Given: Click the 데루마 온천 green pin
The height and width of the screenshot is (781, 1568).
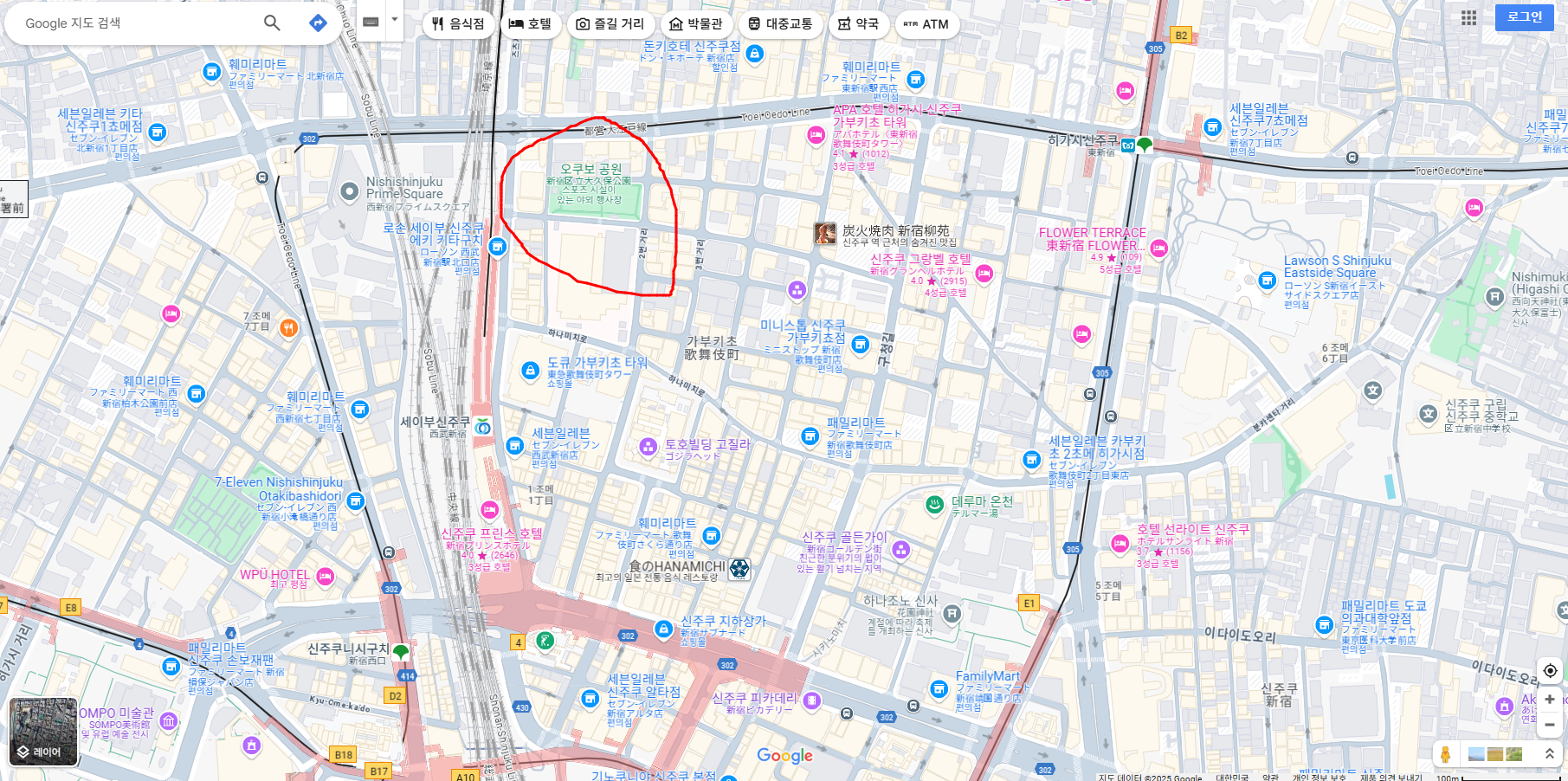Looking at the screenshot, I should coord(934,504).
